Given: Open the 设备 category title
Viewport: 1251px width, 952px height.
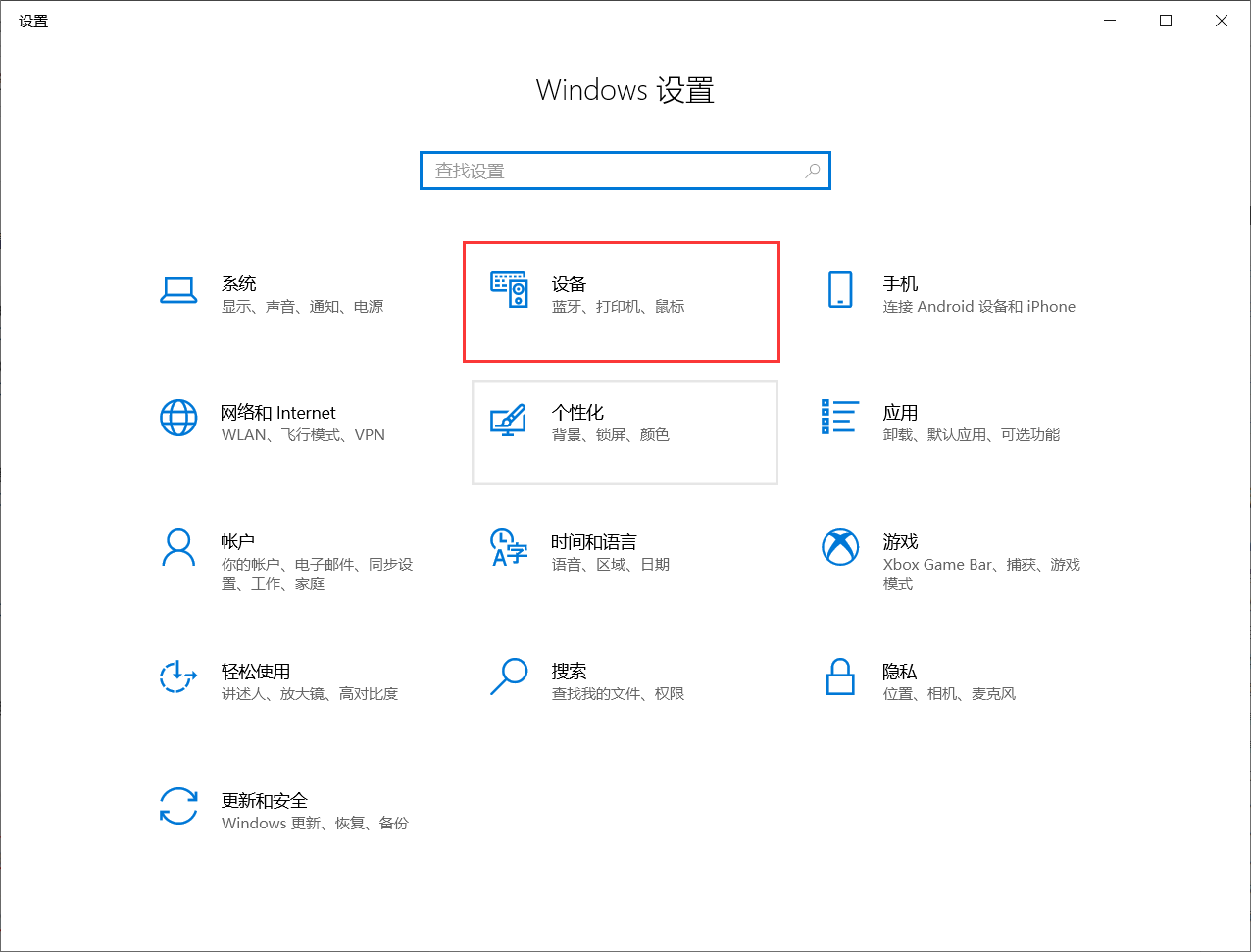Looking at the screenshot, I should pos(570,283).
